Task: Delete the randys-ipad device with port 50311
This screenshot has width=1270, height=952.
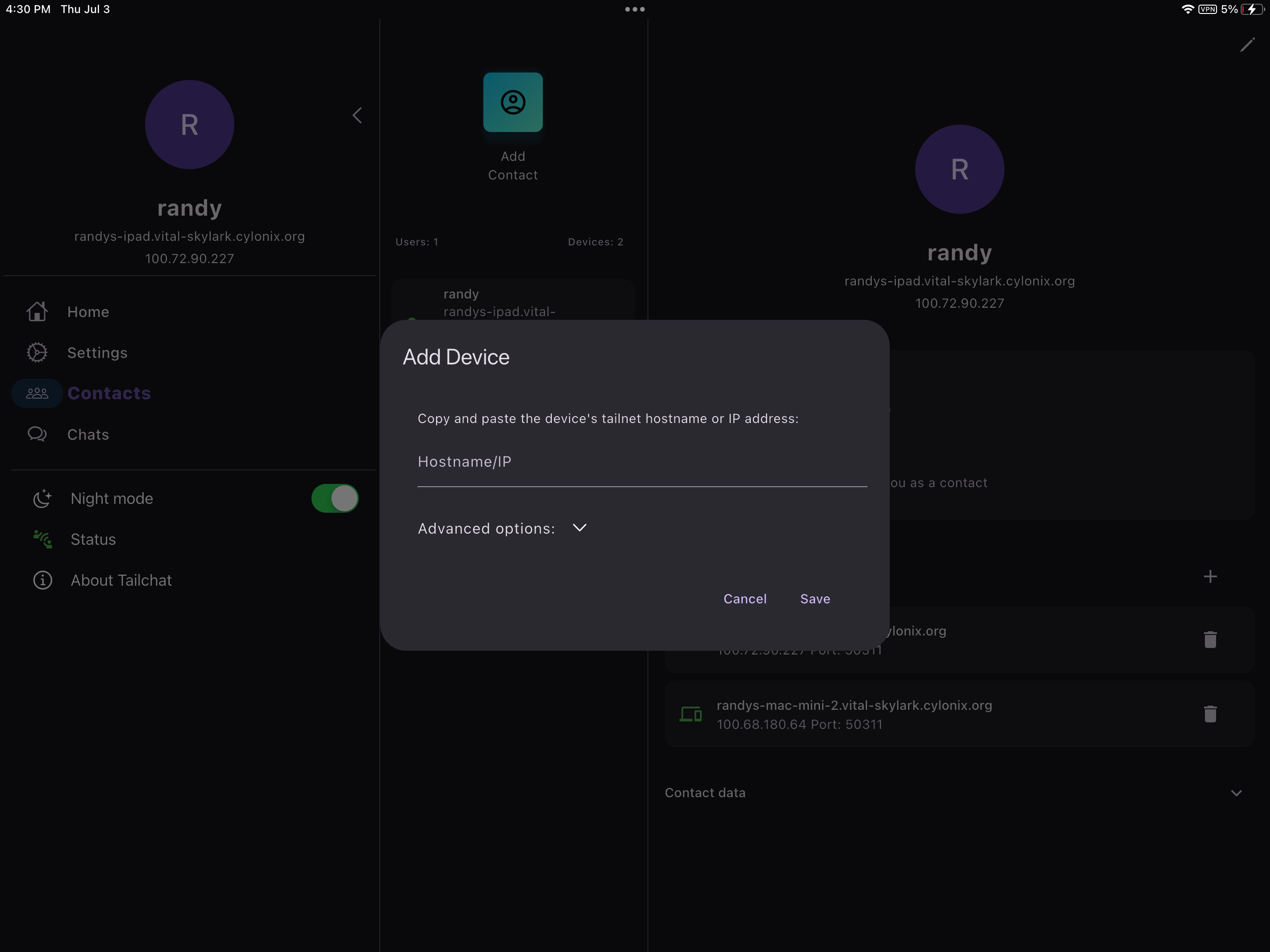Action: (x=1210, y=640)
